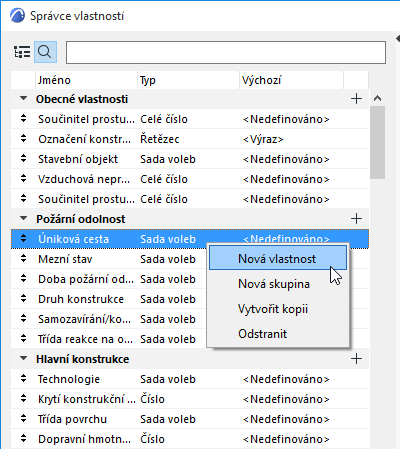Sort by the Typ column header
Image resolution: width=400 pixels, height=449 pixels.
click(188, 80)
